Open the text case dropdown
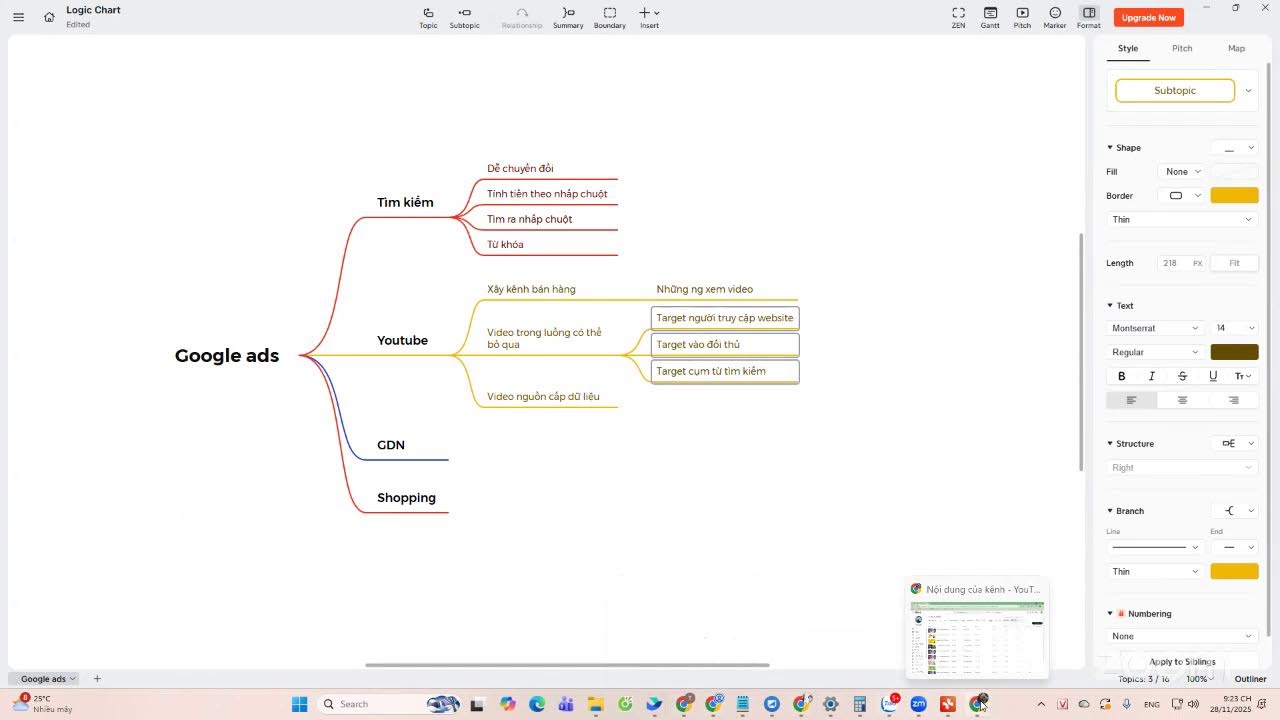This screenshot has width=1280, height=720. 1243,376
